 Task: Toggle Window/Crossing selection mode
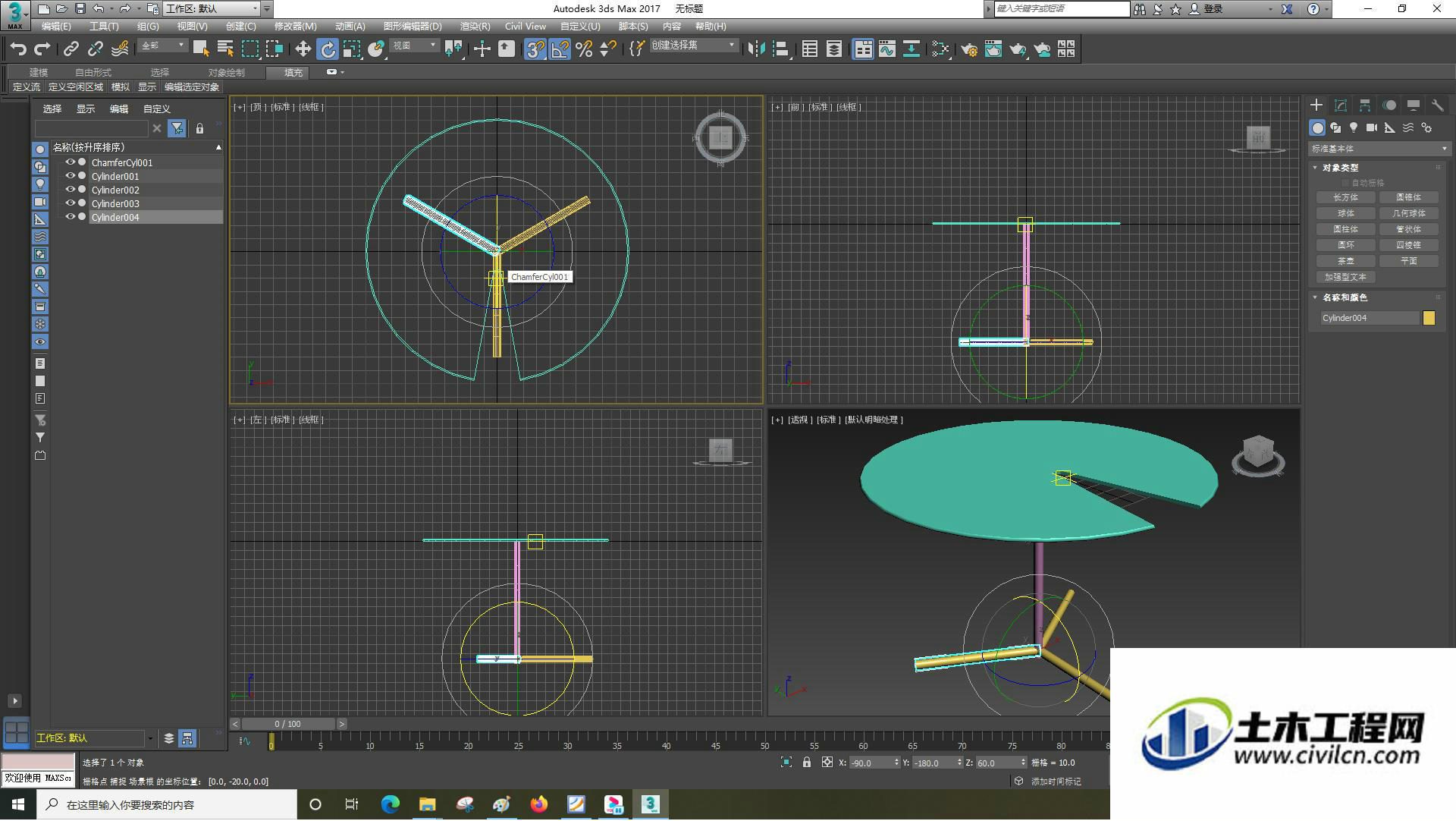pyautogui.click(x=274, y=49)
